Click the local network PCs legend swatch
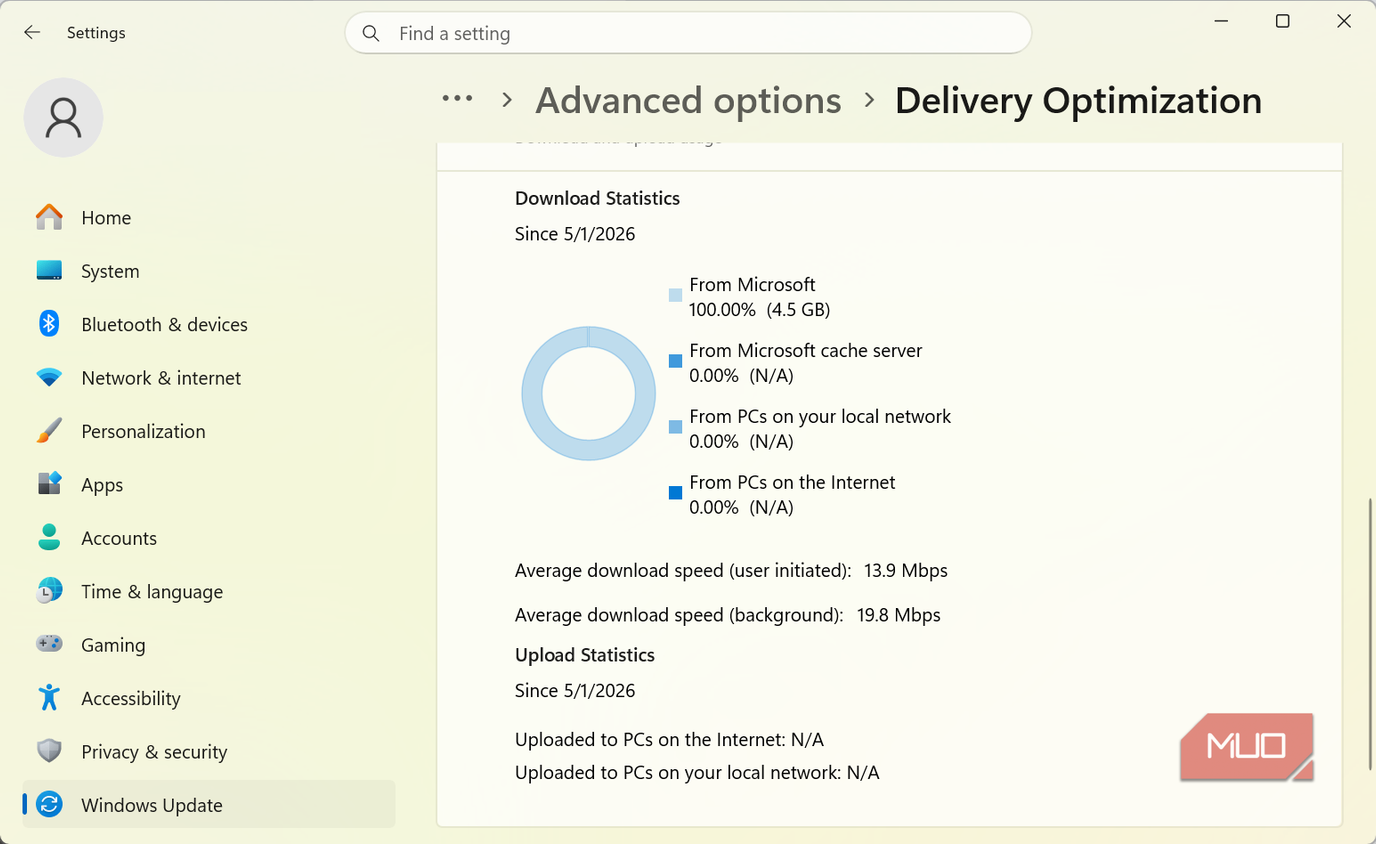1376x844 pixels. [x=676, y=427]
